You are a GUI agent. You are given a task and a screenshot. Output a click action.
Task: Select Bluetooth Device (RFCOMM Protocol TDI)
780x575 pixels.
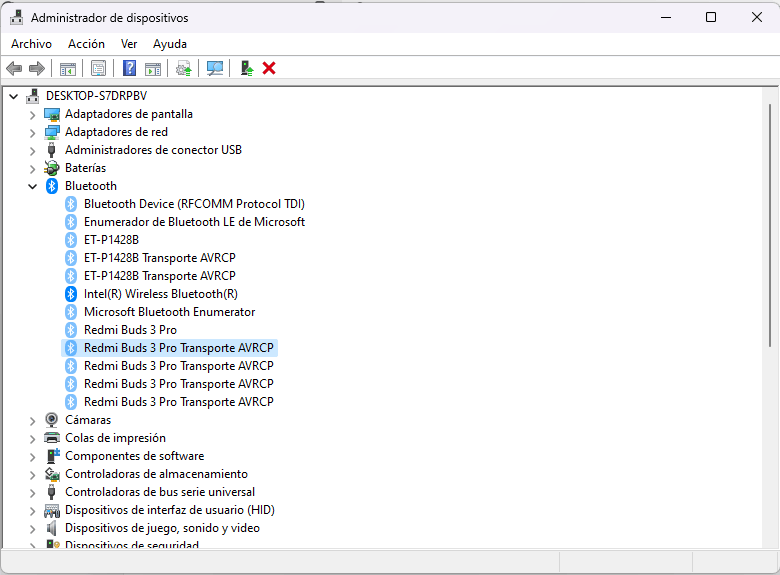194,204
